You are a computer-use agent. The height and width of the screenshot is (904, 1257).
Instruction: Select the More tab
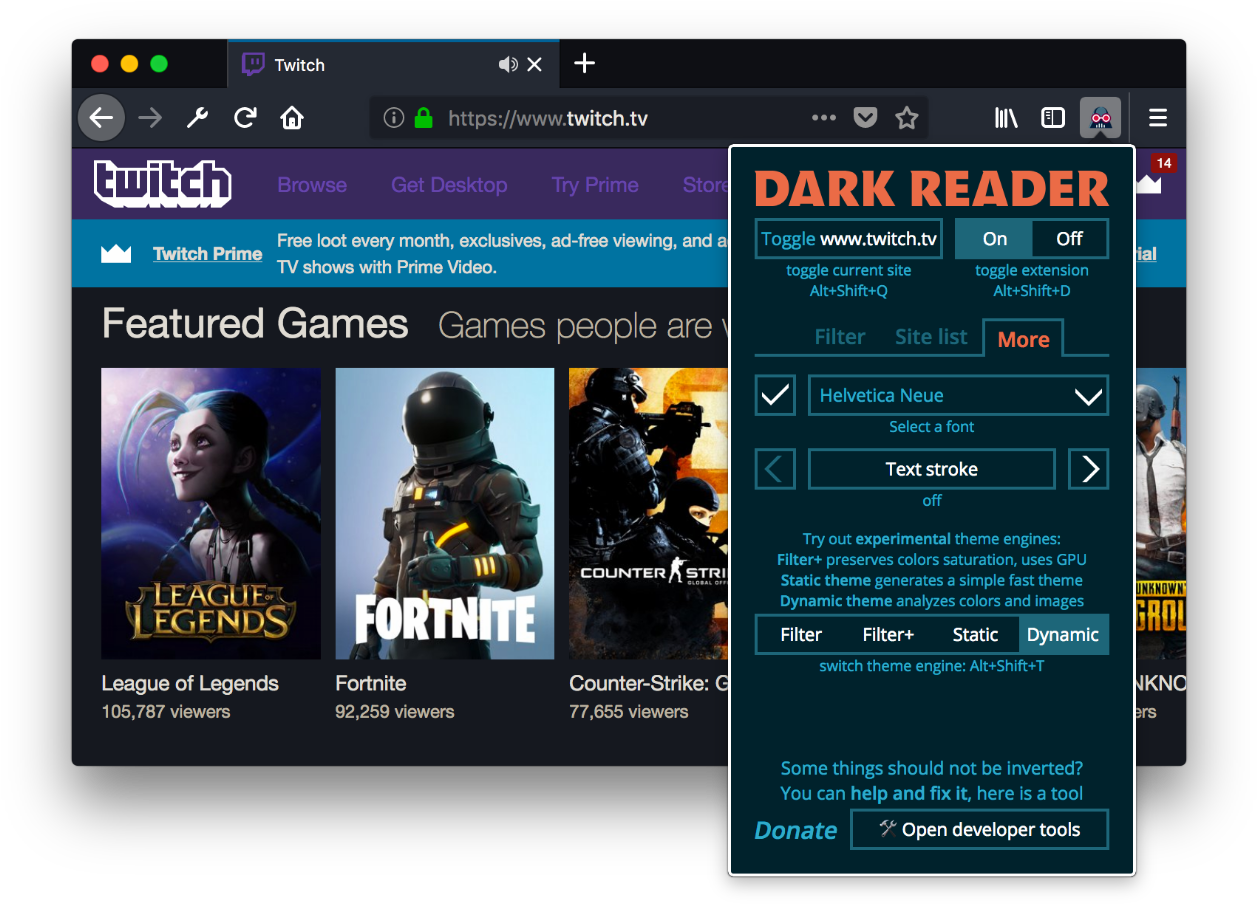tap(1023, 339)
